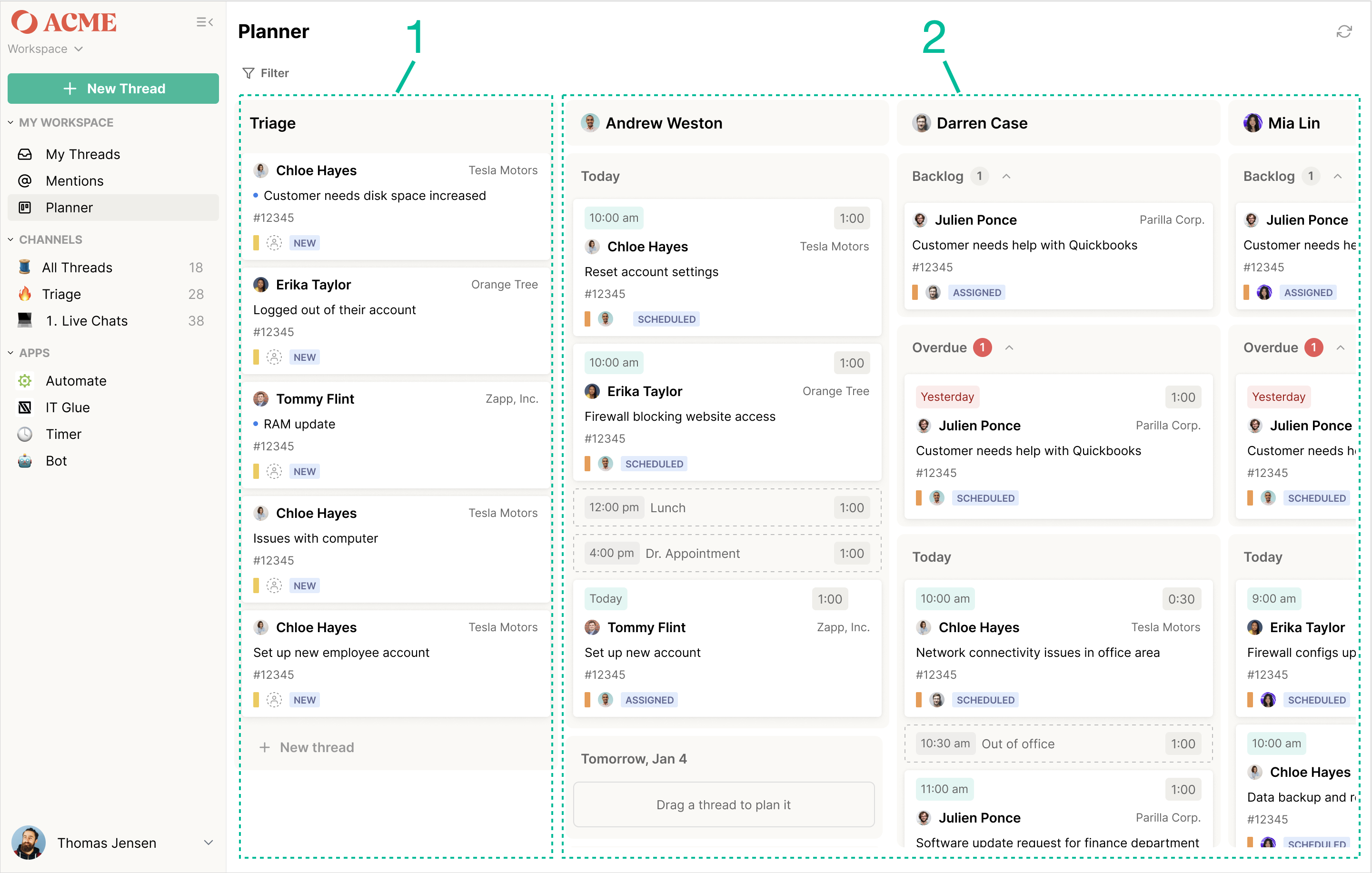
Task: Collapse Mia Lin's Backlog group
Action: pyautogui.click(x=1338, y=177)
